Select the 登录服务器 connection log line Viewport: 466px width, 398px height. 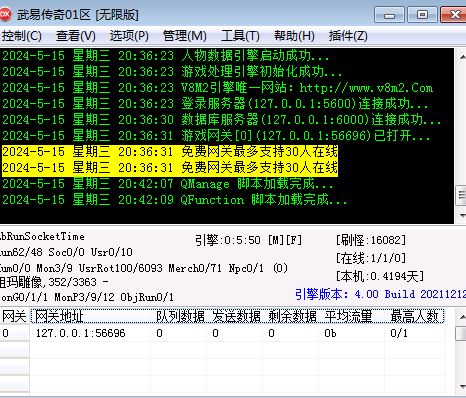point(215,104)
